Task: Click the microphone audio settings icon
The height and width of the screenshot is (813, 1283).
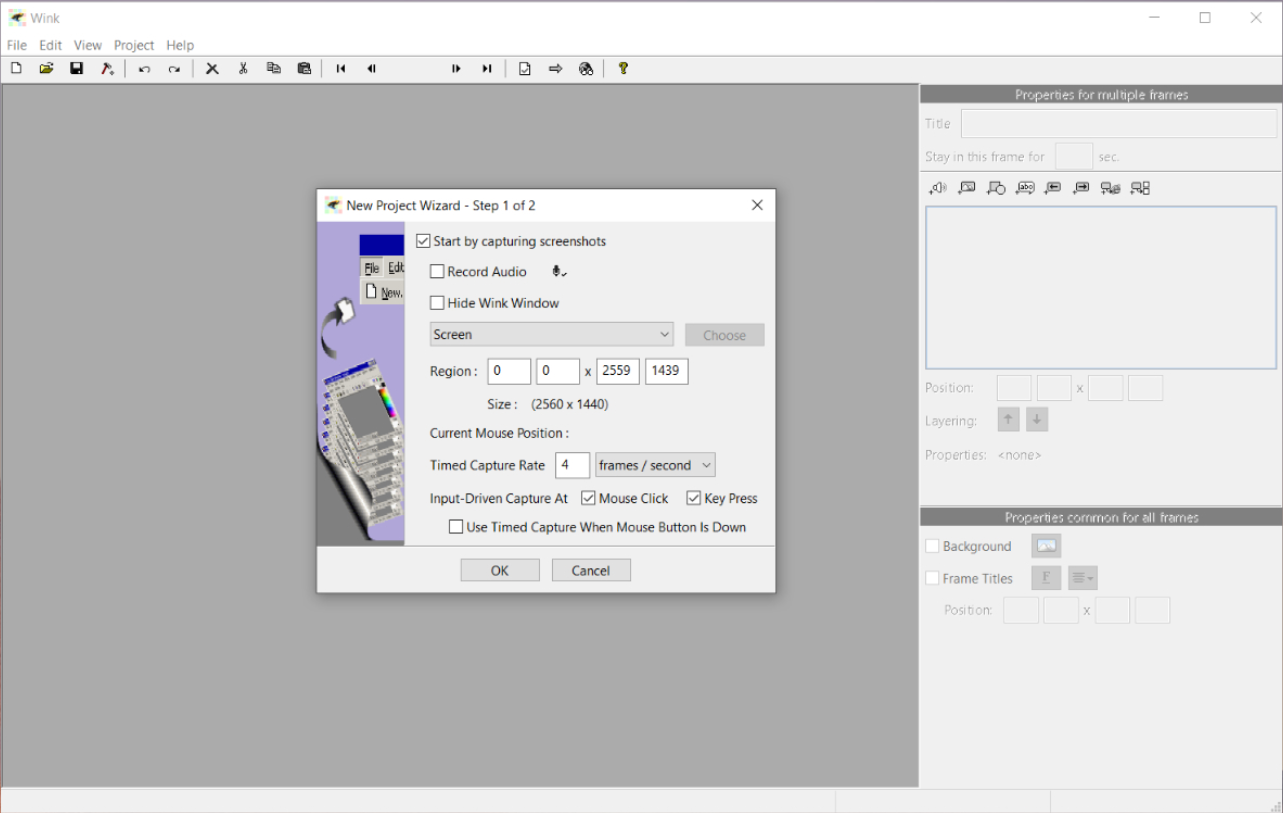Action: coord(559,271)
